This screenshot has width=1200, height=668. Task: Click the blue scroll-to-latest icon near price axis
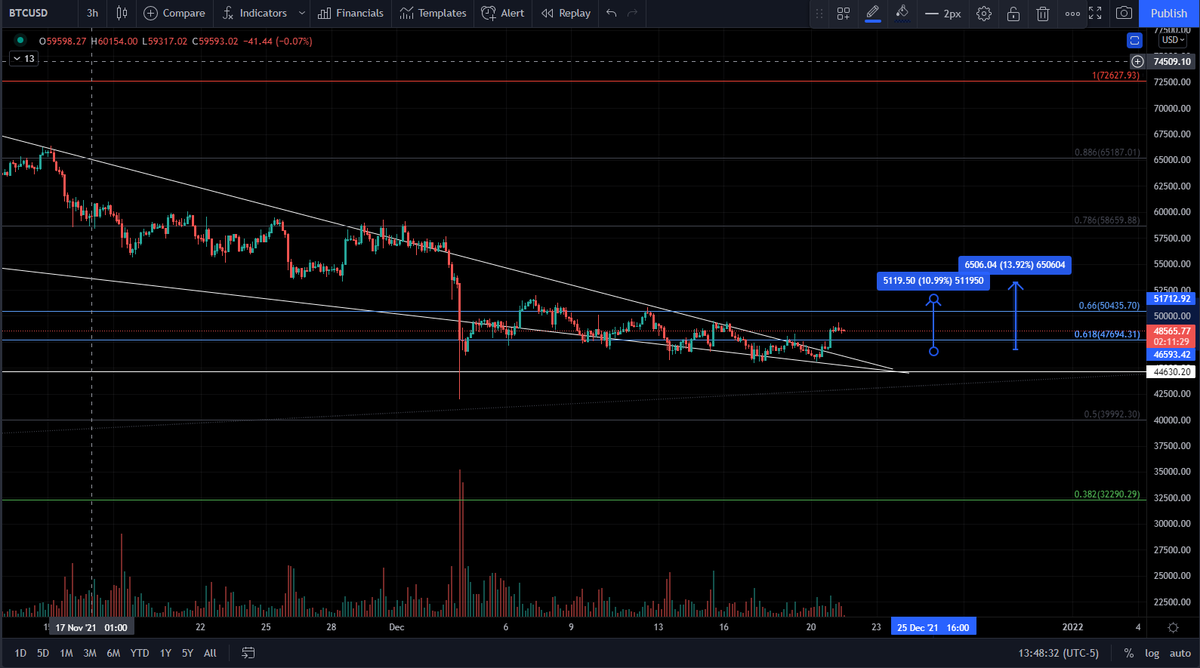[1134, 41]
